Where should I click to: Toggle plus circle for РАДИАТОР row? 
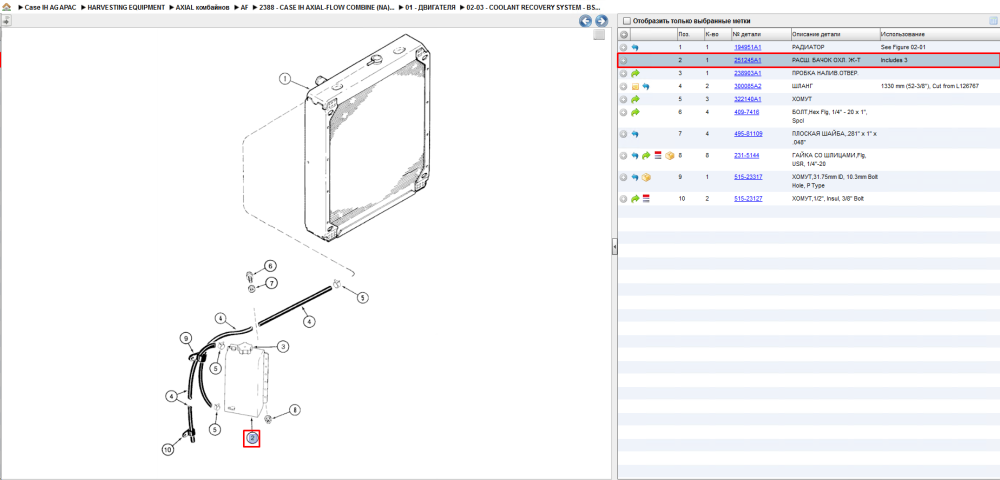click(624, 48)
